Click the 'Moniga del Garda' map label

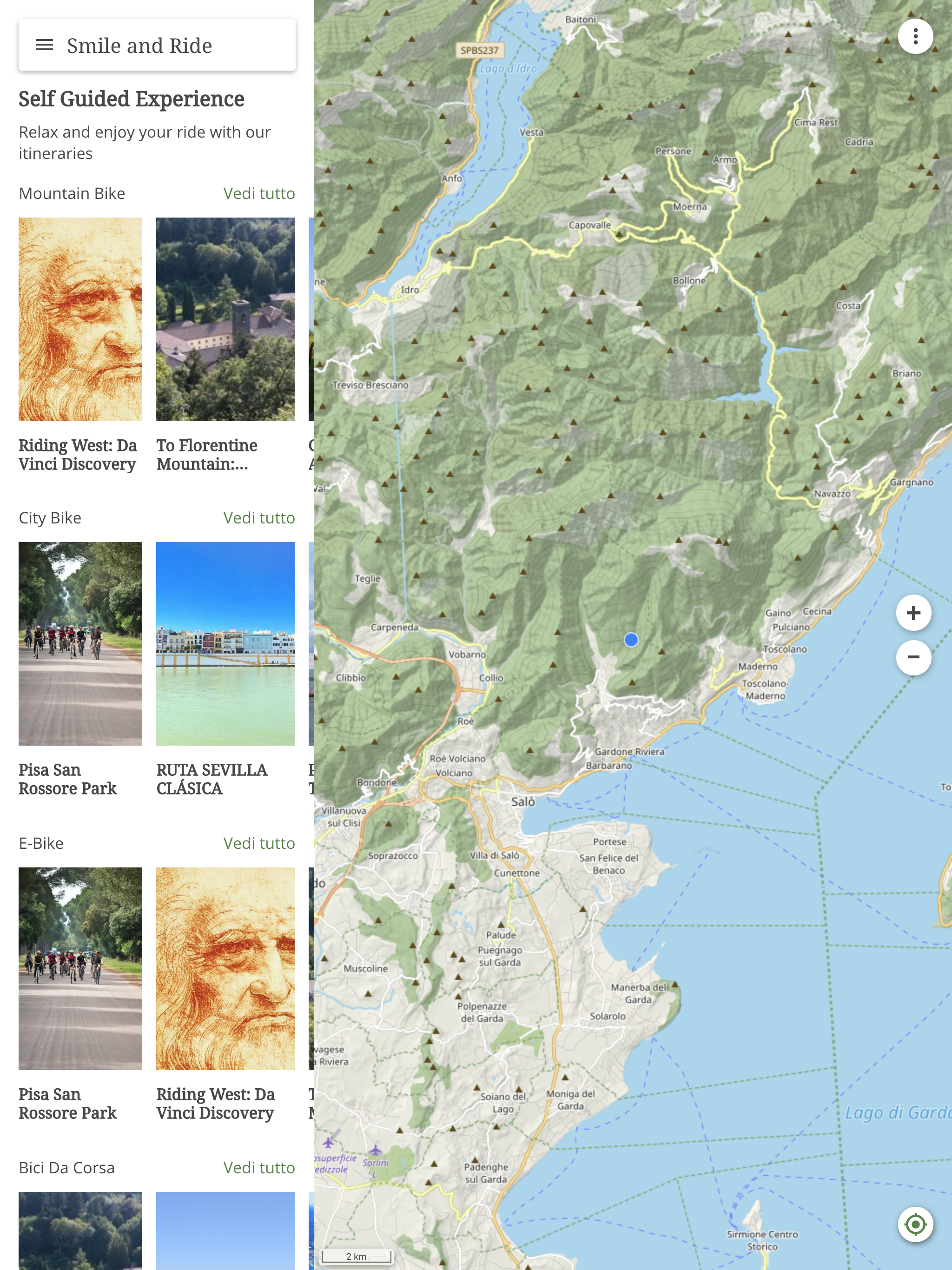[570, 1099]
